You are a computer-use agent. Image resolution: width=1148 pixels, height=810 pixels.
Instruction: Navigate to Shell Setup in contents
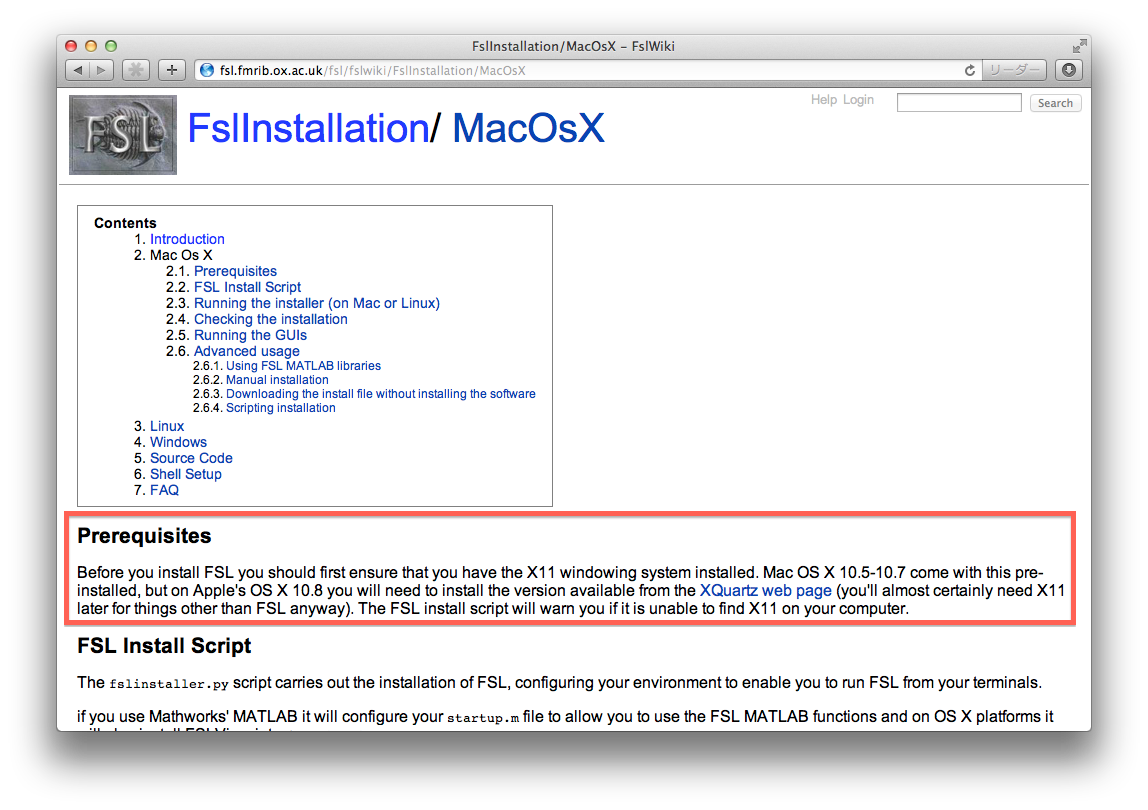[x=186, y=474]
